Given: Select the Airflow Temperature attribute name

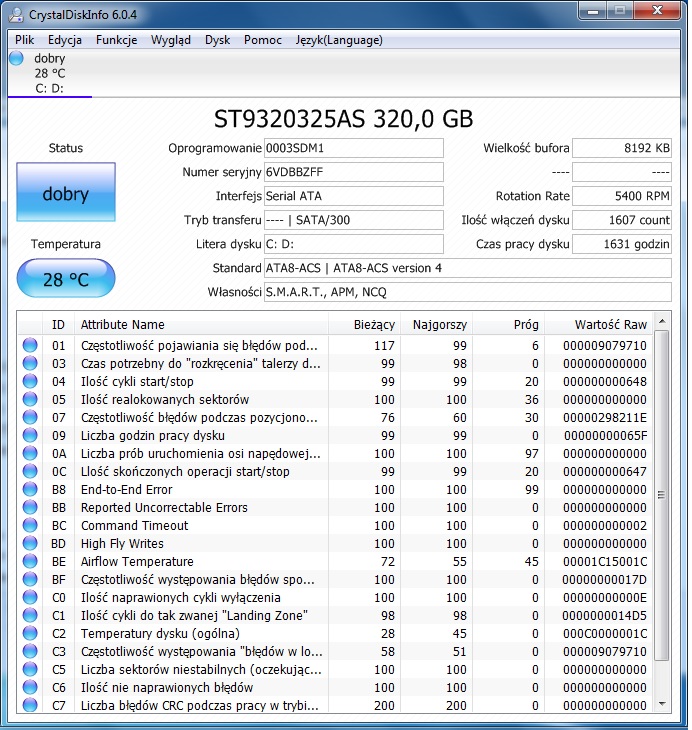Looking at the screenshot, I should tap(137, 561).
